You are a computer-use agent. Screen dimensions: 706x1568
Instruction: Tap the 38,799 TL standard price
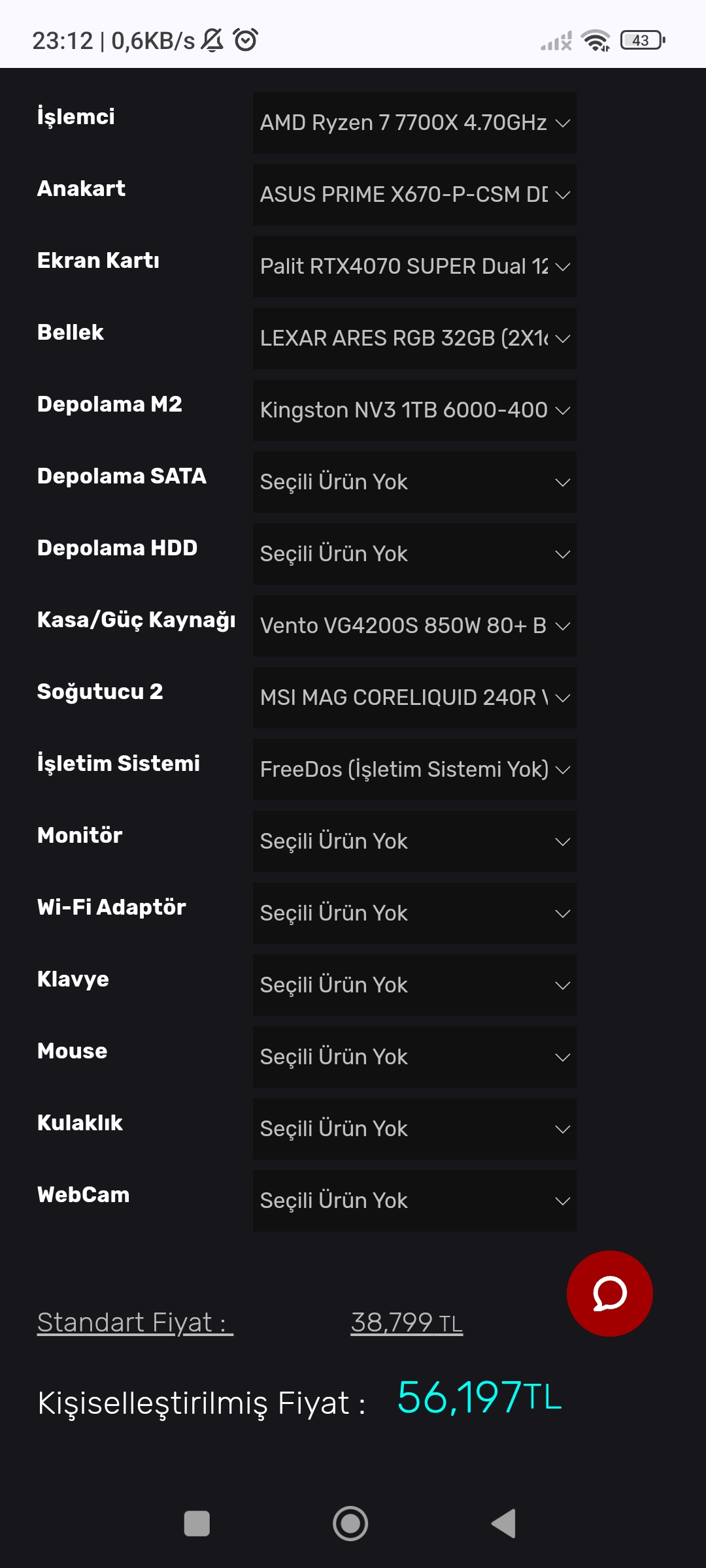[407, 1323]
